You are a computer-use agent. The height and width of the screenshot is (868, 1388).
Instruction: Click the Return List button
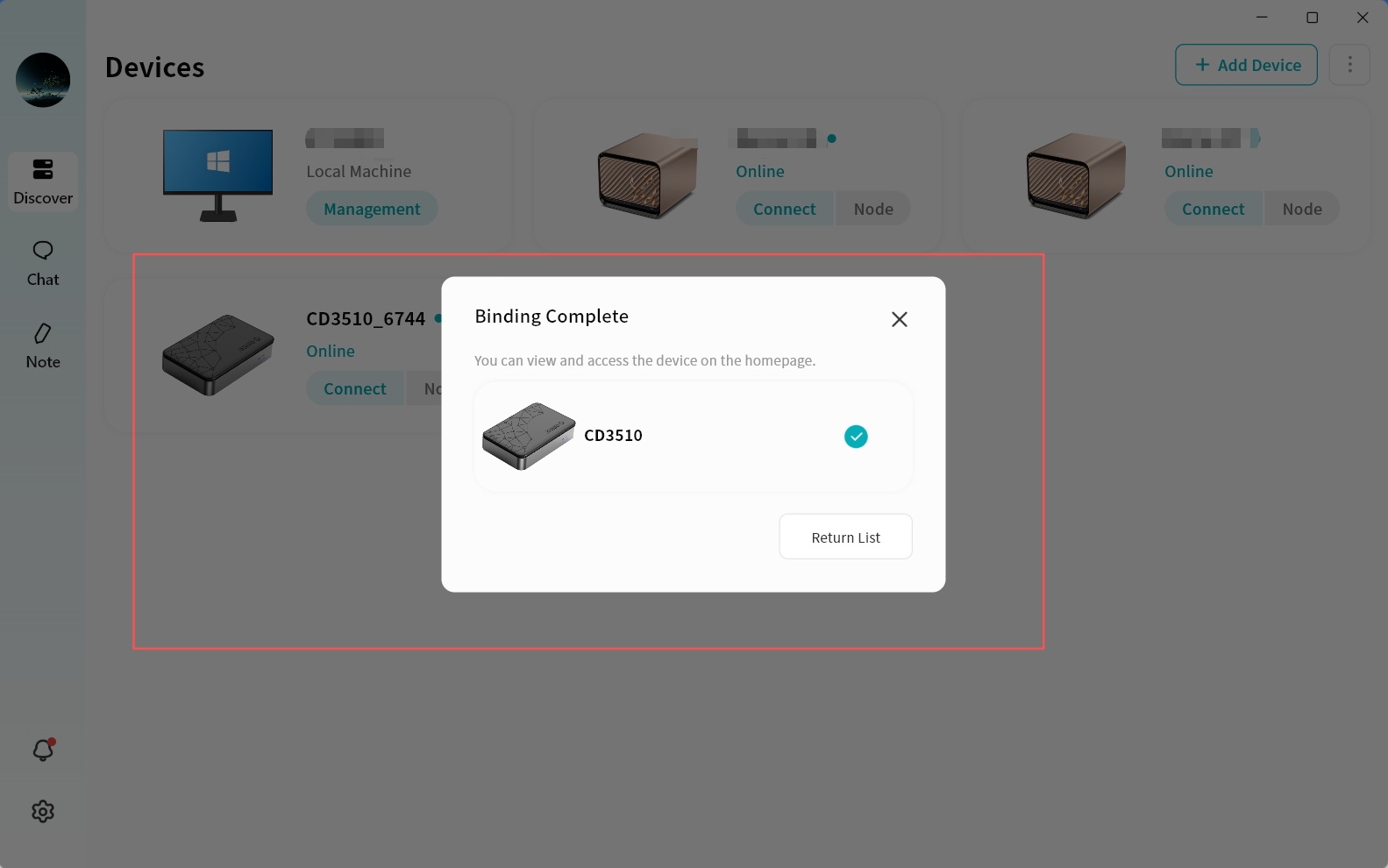[x=845, y=537]
